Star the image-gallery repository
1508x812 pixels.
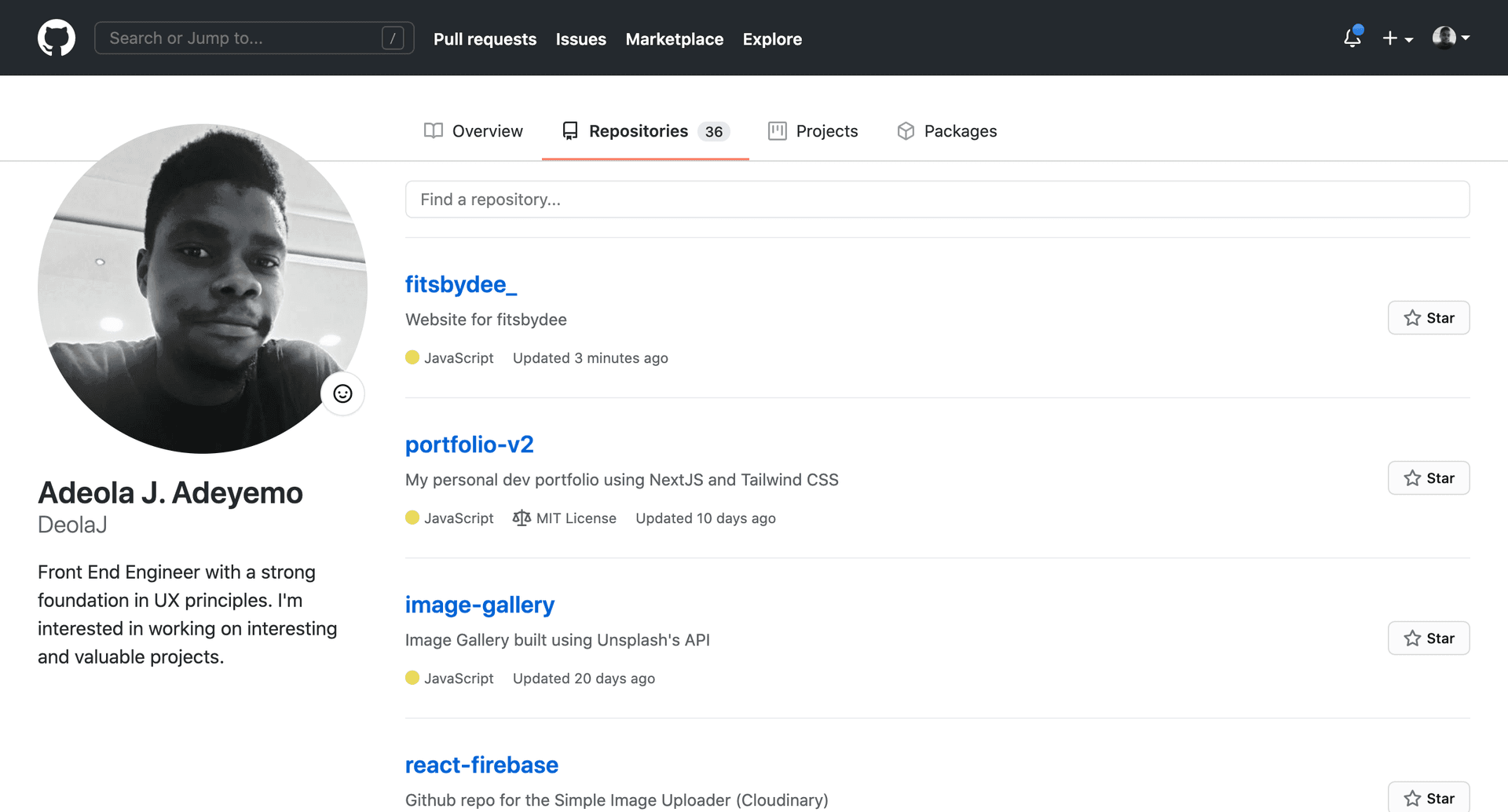pos(1428,638)
